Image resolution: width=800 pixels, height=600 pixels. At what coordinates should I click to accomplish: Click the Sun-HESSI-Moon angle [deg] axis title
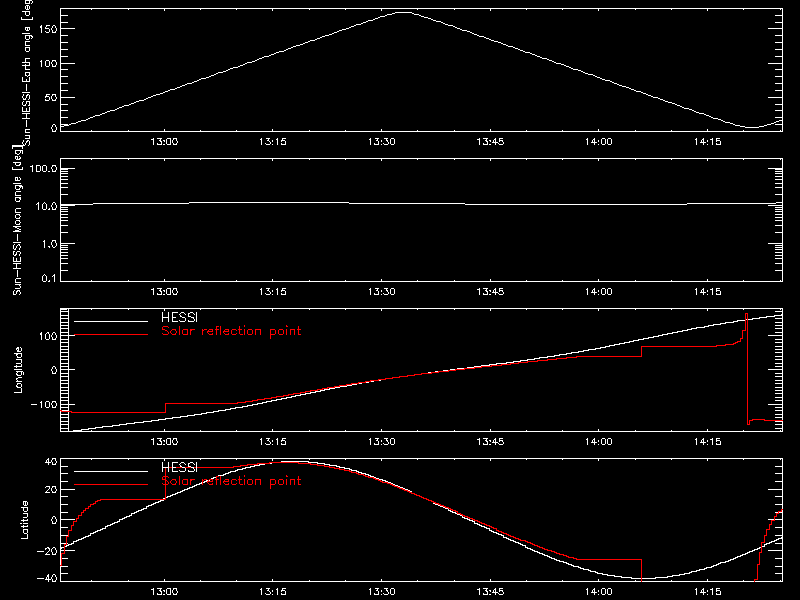point(17,220)
